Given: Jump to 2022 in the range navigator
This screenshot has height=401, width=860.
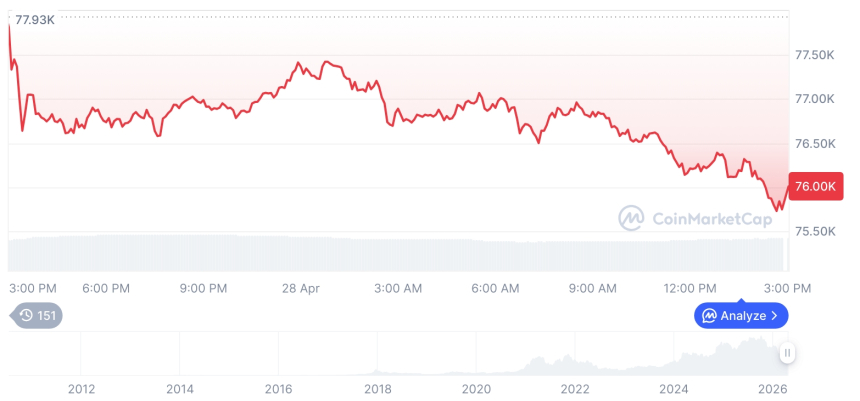Looking at the screenshot, I should (x=575, y=388).
